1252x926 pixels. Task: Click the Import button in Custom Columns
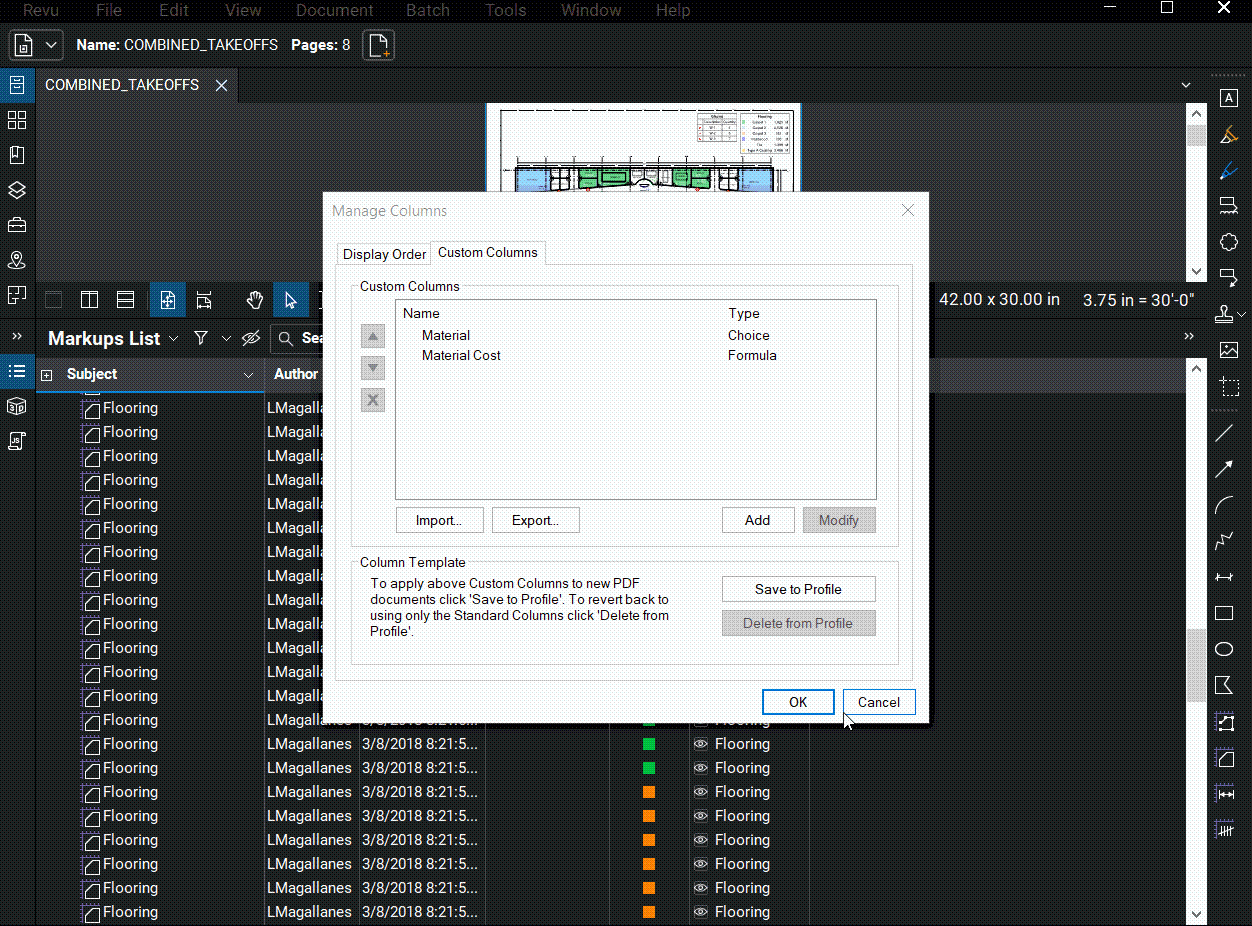(x=439, y=520)
